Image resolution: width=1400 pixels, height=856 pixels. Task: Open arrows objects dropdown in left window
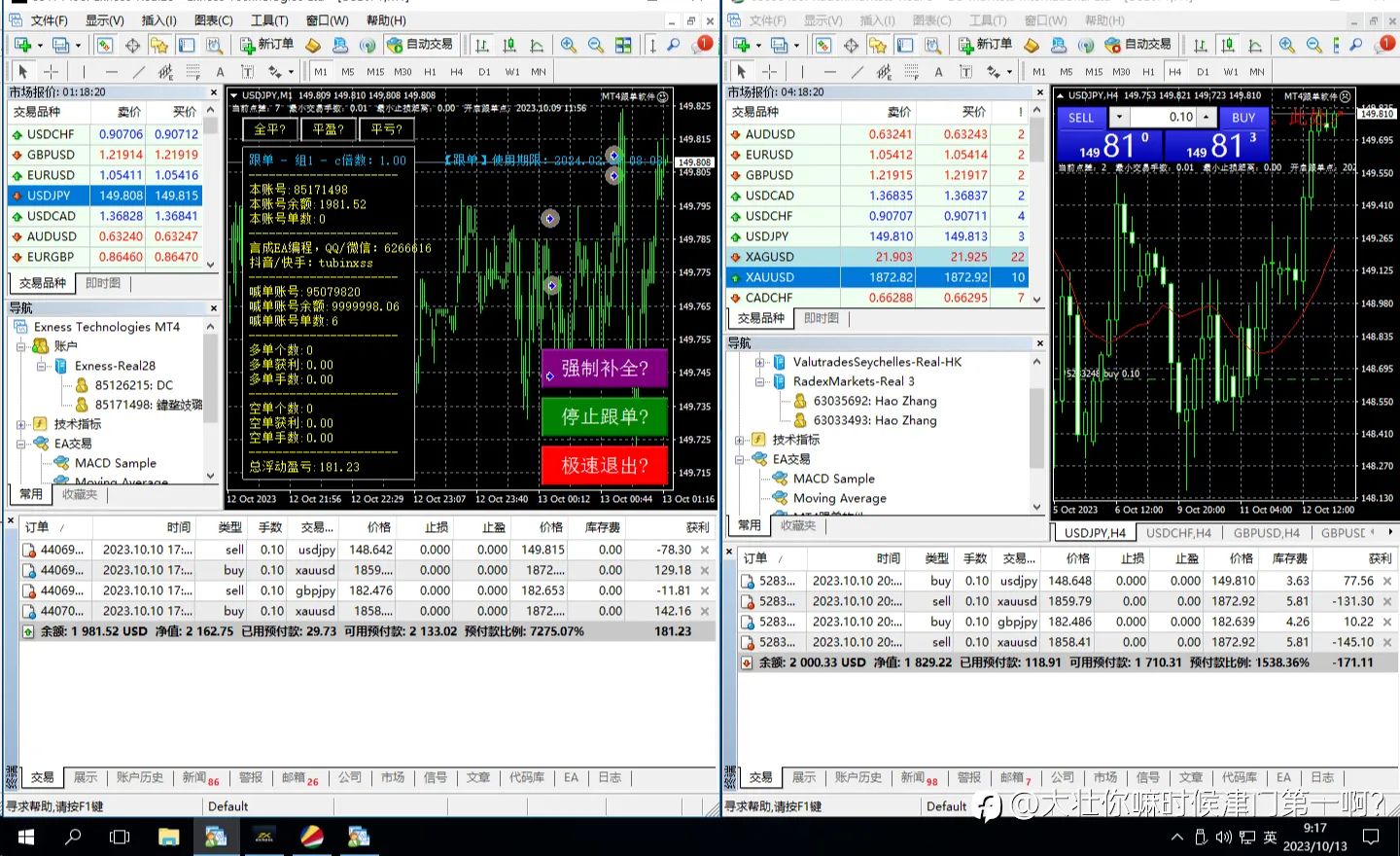[x=291, y=73]
